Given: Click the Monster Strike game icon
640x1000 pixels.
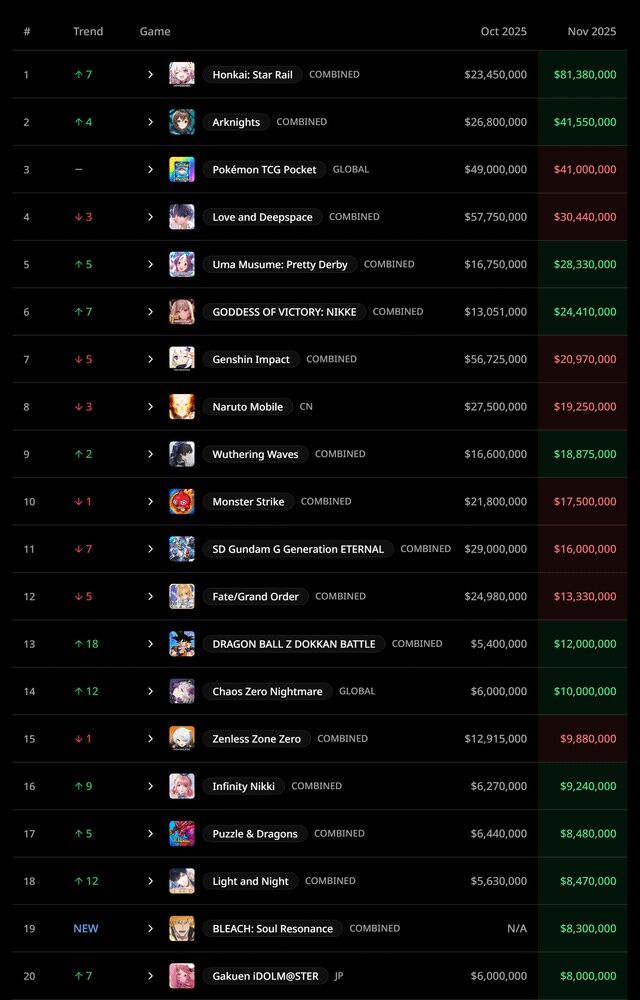Looking at the screenshot, I should coord(182,502).
